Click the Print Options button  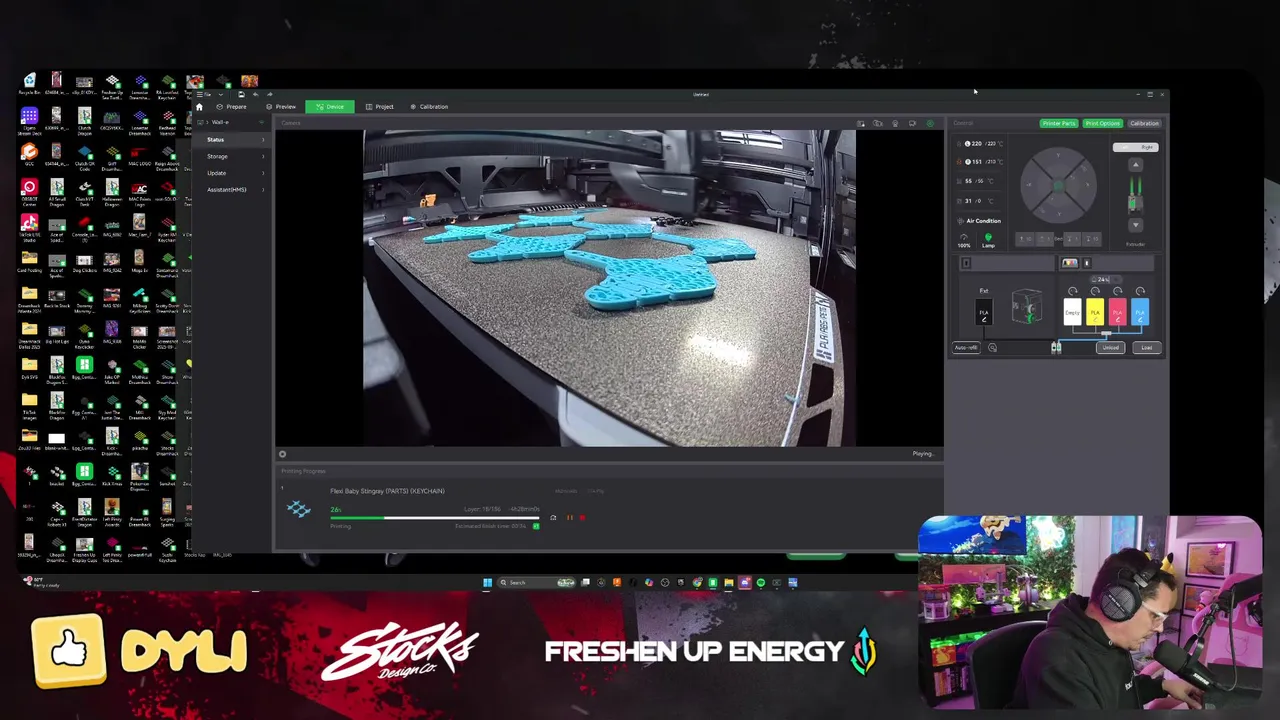(x=1103, y=123)
